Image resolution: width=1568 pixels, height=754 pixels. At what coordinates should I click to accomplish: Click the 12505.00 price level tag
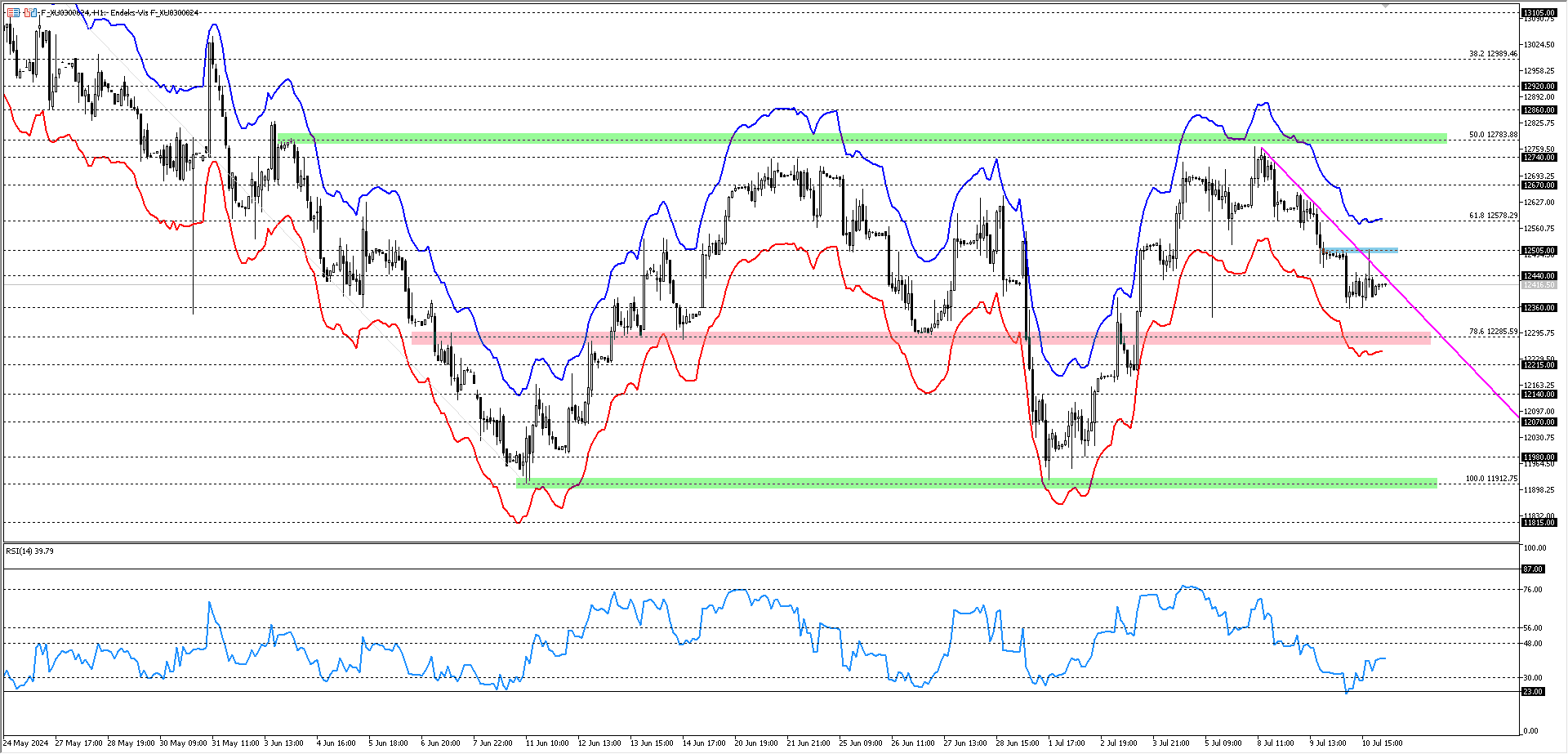[x=1539, y=251]
